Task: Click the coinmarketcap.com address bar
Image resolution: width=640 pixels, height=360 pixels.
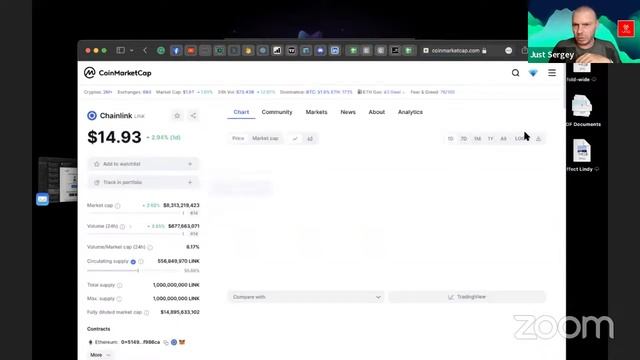Action: click(x=455, y=51)
